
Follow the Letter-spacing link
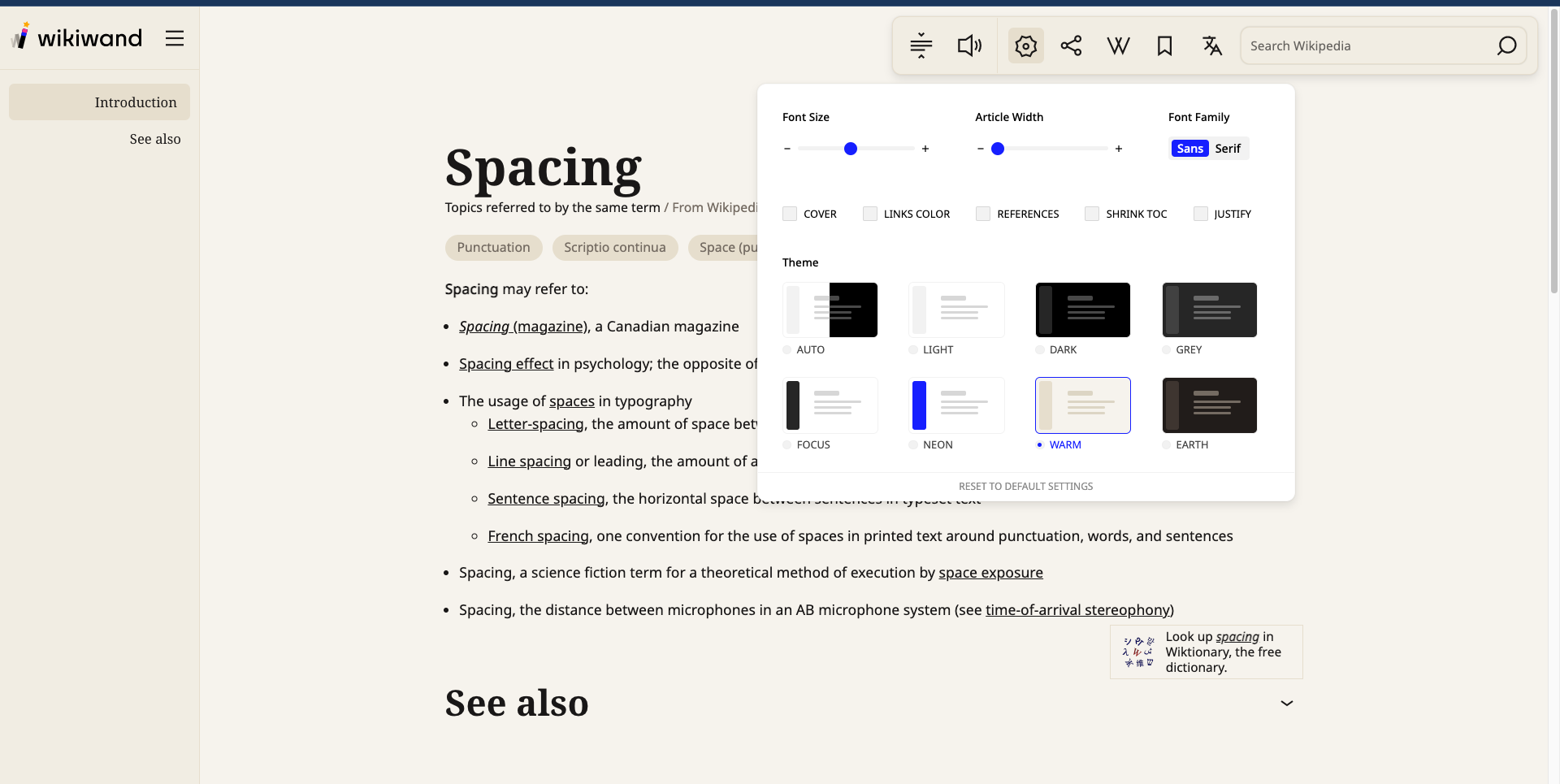click(x=535, y=424)
